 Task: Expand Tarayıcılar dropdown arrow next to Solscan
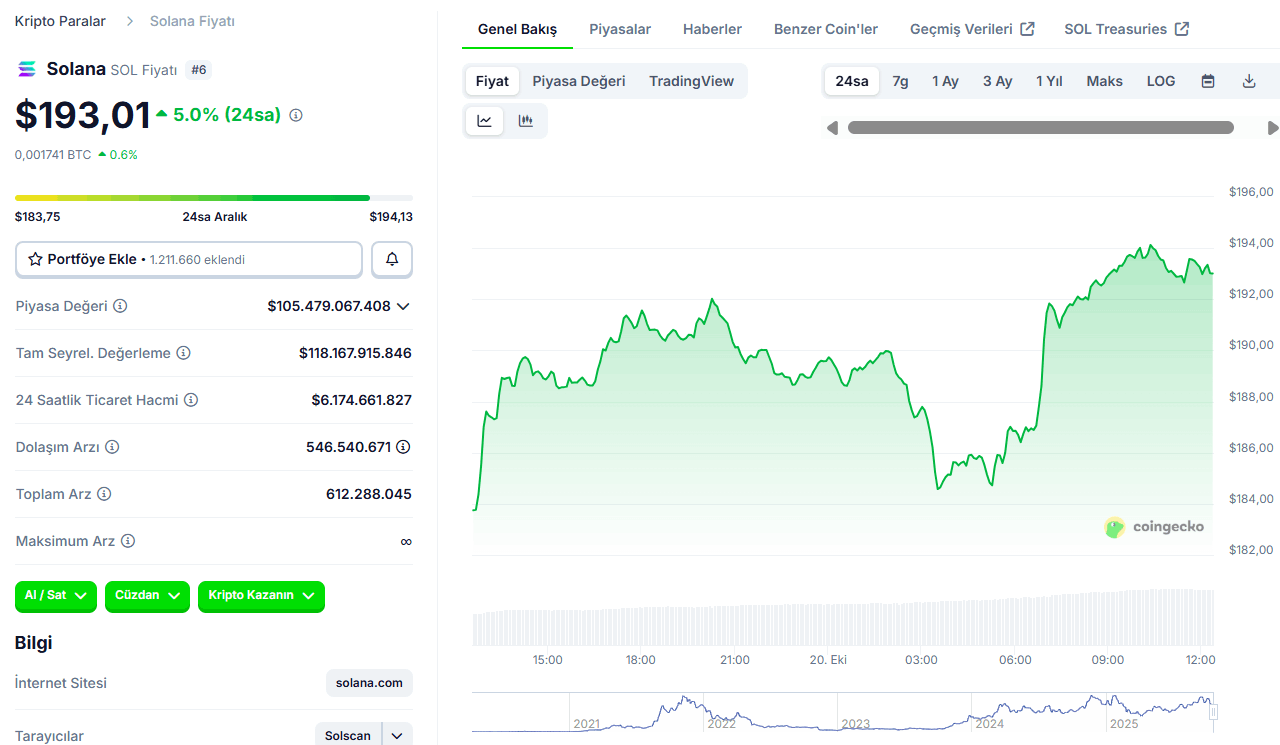(397, 736)
